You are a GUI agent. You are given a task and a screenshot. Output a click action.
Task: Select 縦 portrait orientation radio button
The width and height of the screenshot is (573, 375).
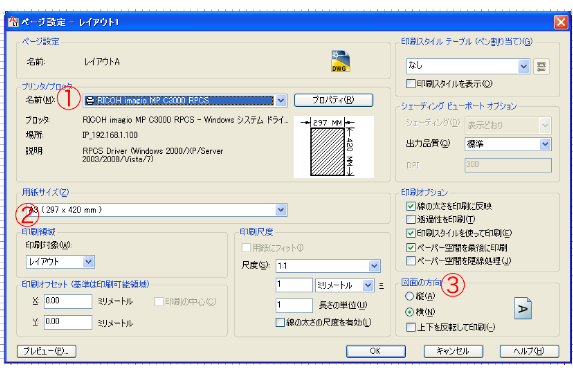[x=410, y=296]
